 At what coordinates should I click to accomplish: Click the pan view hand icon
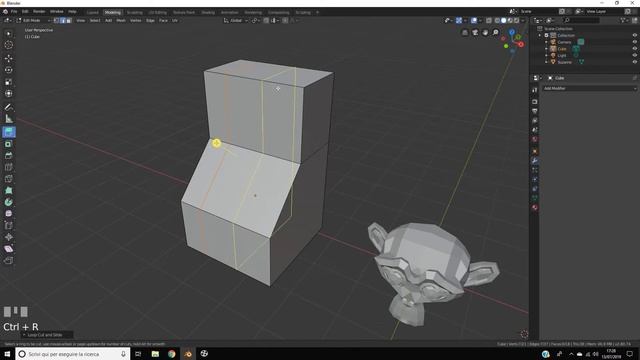(485, 32)
